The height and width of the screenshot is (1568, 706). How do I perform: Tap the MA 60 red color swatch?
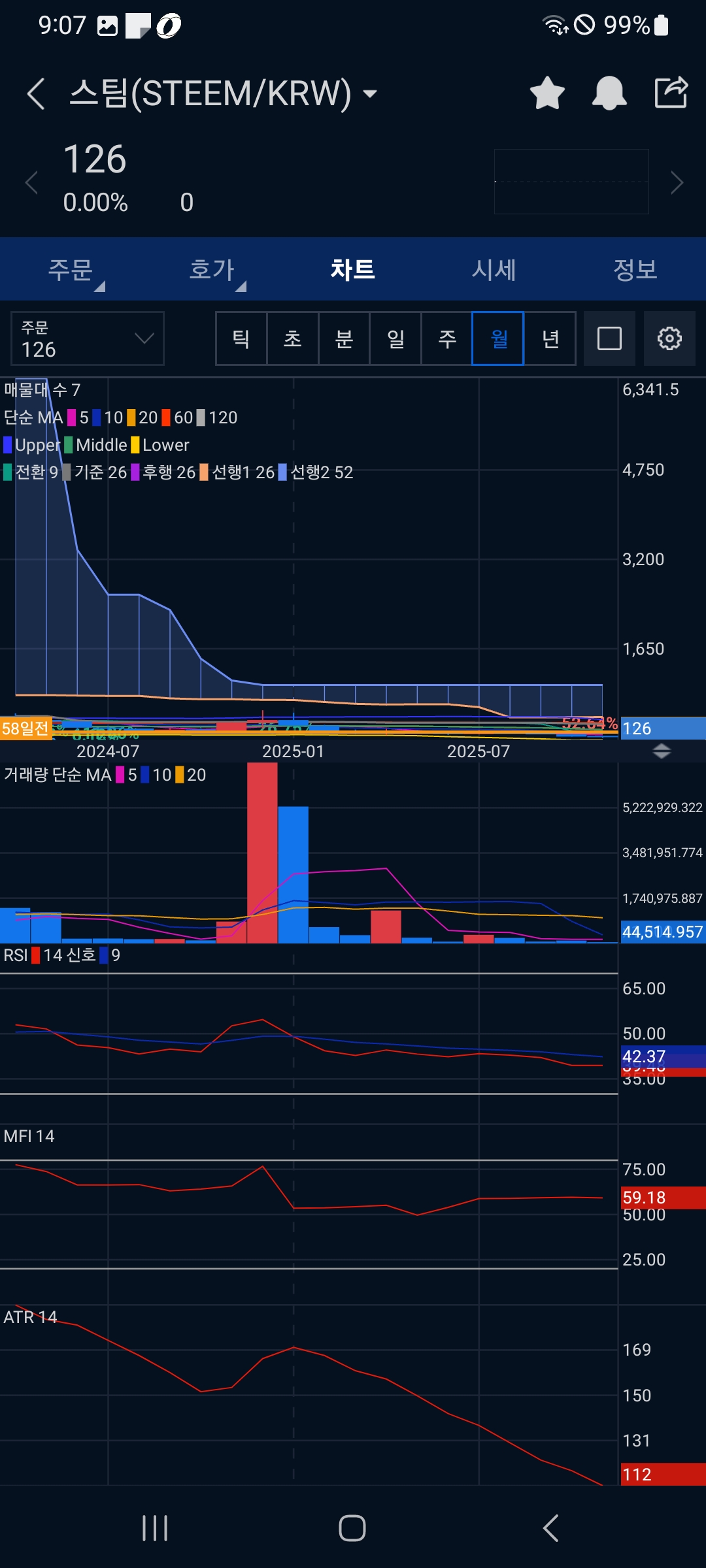point(166,417)
